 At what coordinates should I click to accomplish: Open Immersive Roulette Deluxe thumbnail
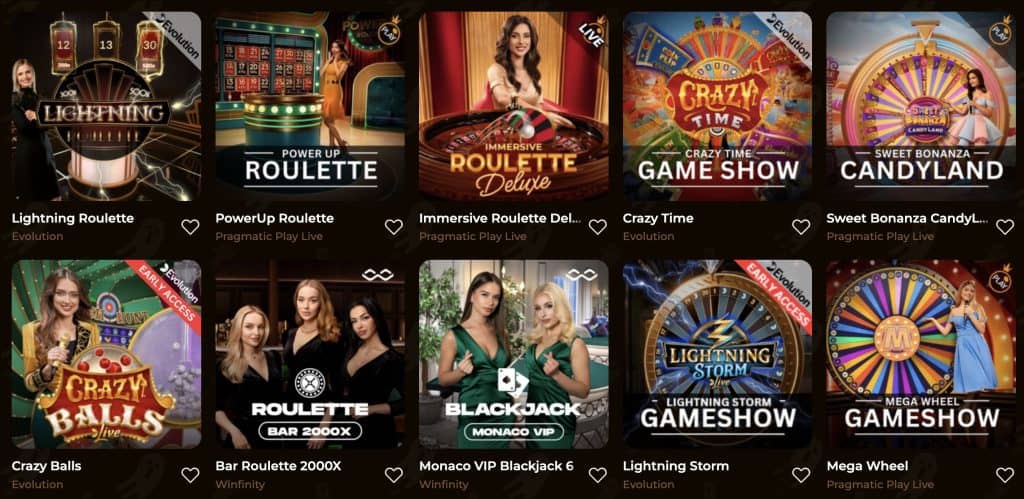pyautogui.click(x=514, y=106)
